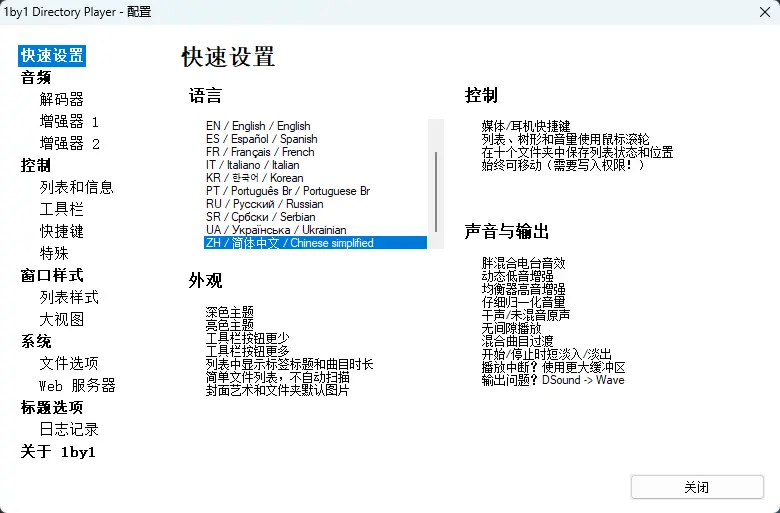Select 封面艺术和文件夹默认图片 option

coord(278,390)
